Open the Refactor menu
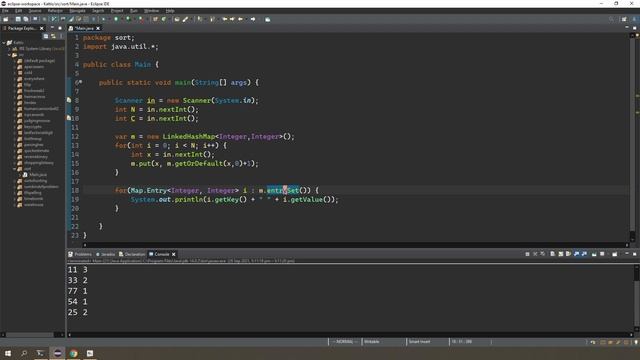 point(55,11)
